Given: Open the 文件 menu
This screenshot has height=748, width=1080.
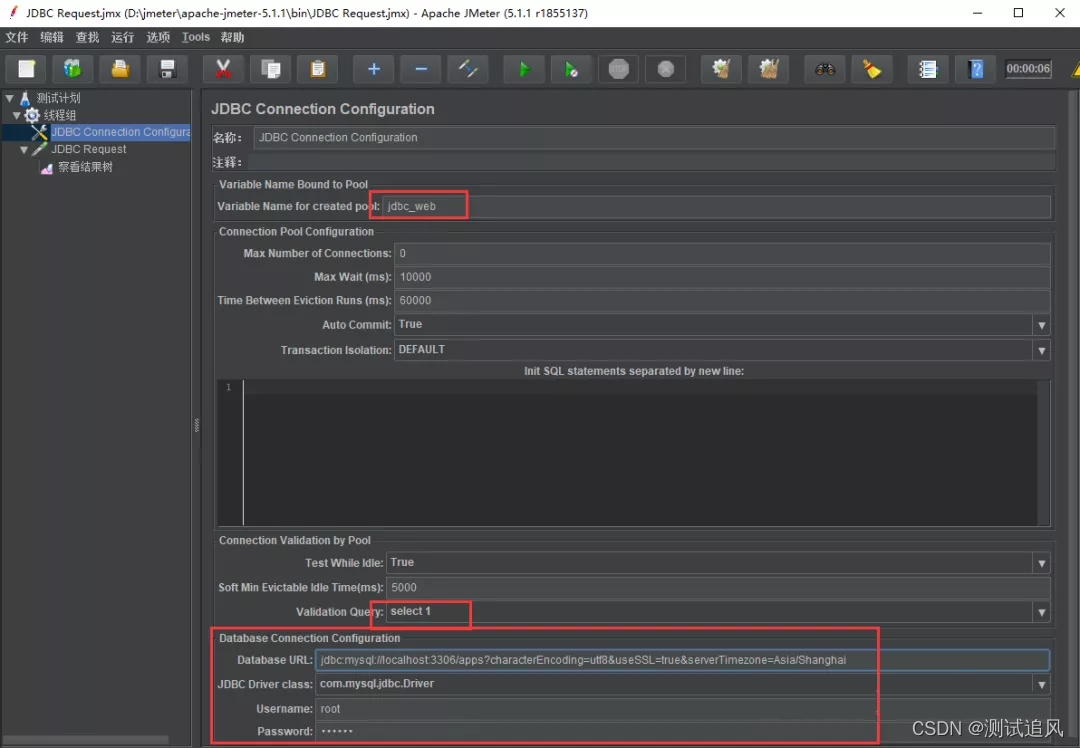Looking at the screenshot, I should pyautogui.click(x=17, y=37).
